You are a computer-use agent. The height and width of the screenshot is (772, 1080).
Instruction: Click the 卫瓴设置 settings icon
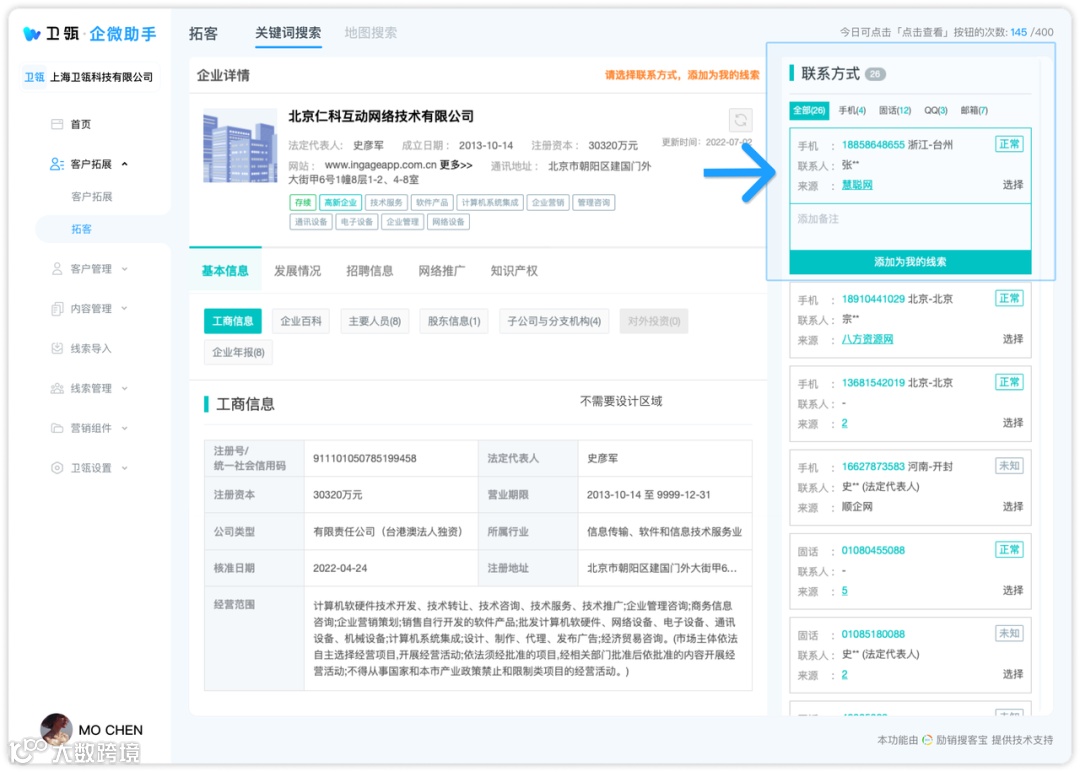click(57, 468)
